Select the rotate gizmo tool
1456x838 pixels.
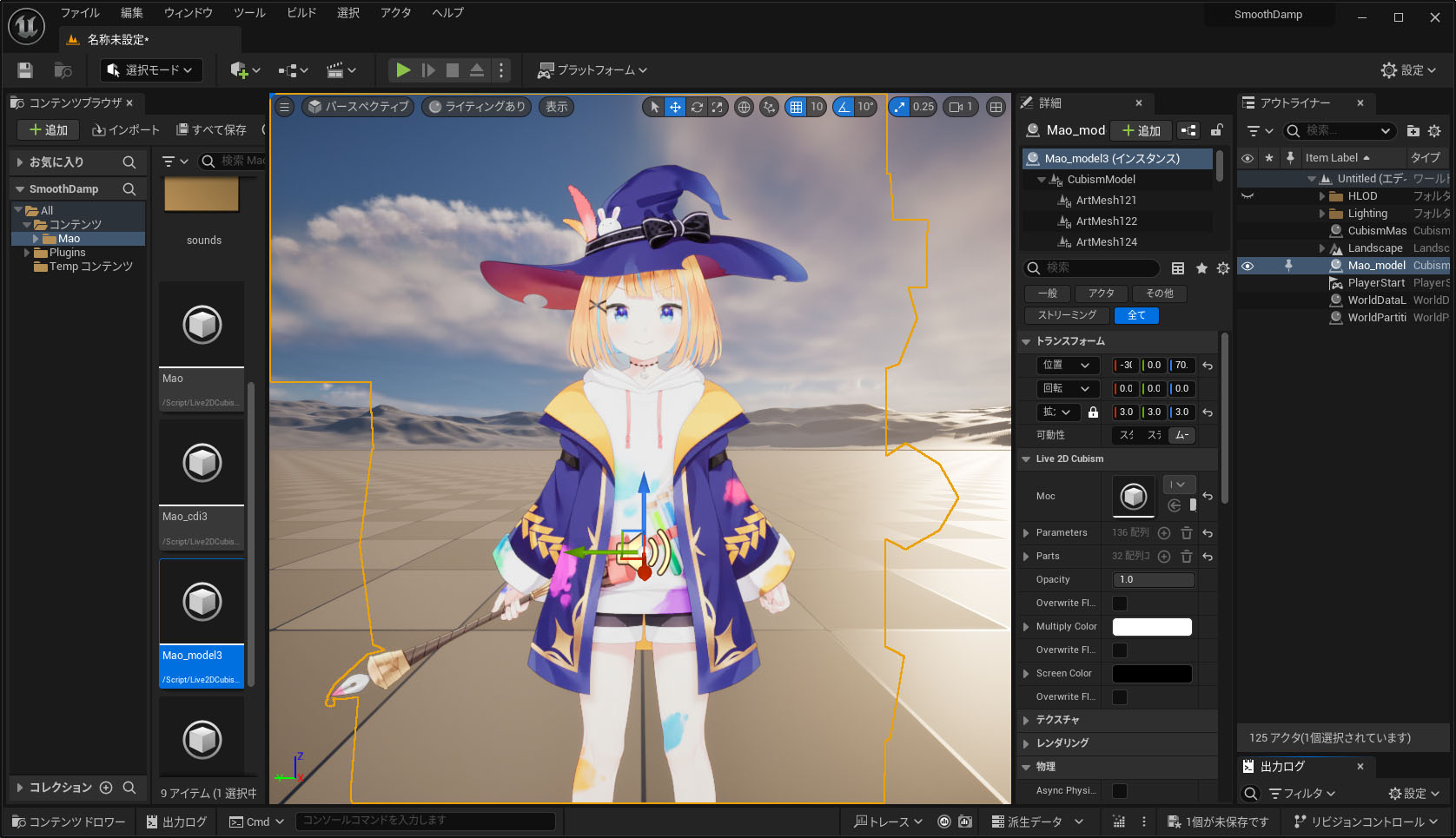[697, 107]
